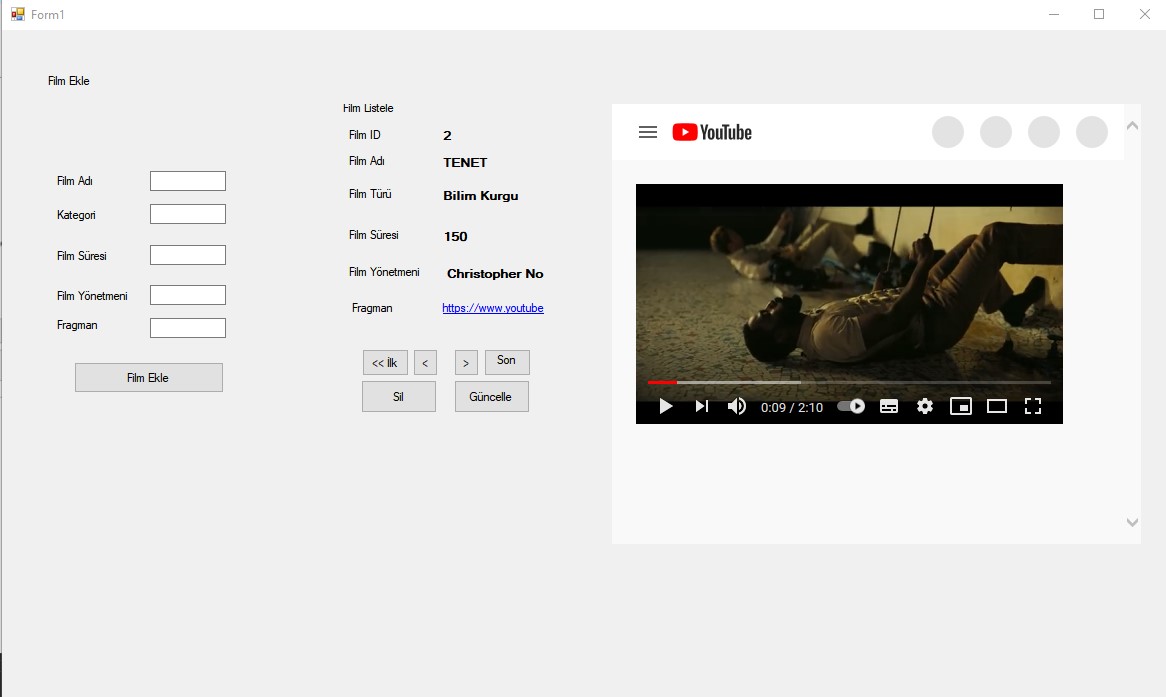The image size is (1166, 697).
Task: Click the TENET film name text
Action: [466, 162]
